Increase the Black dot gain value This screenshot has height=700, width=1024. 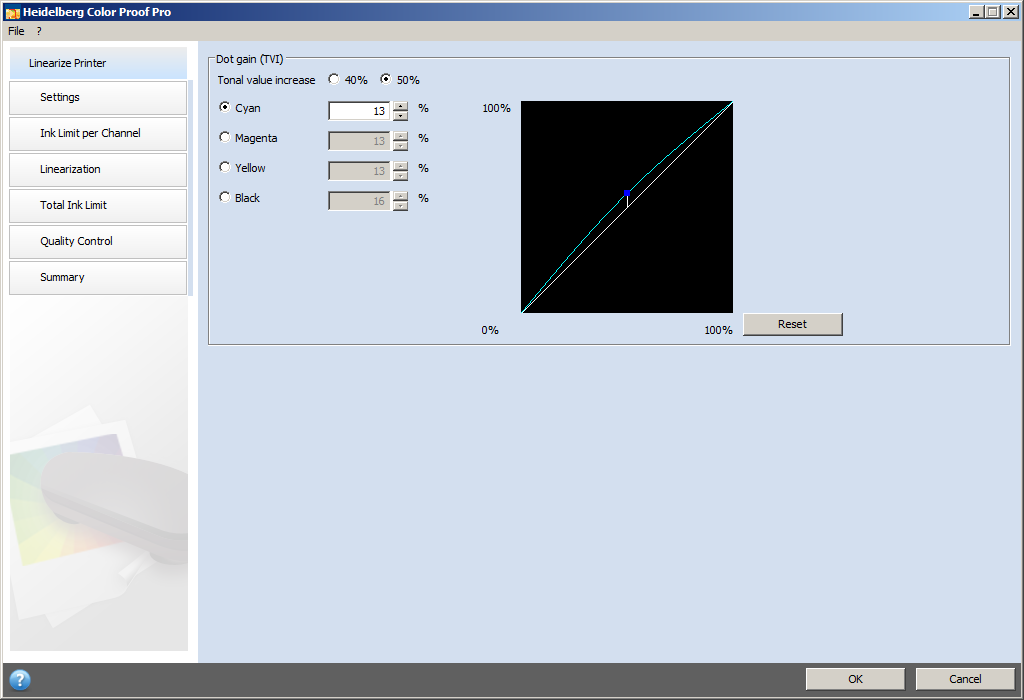401,197
